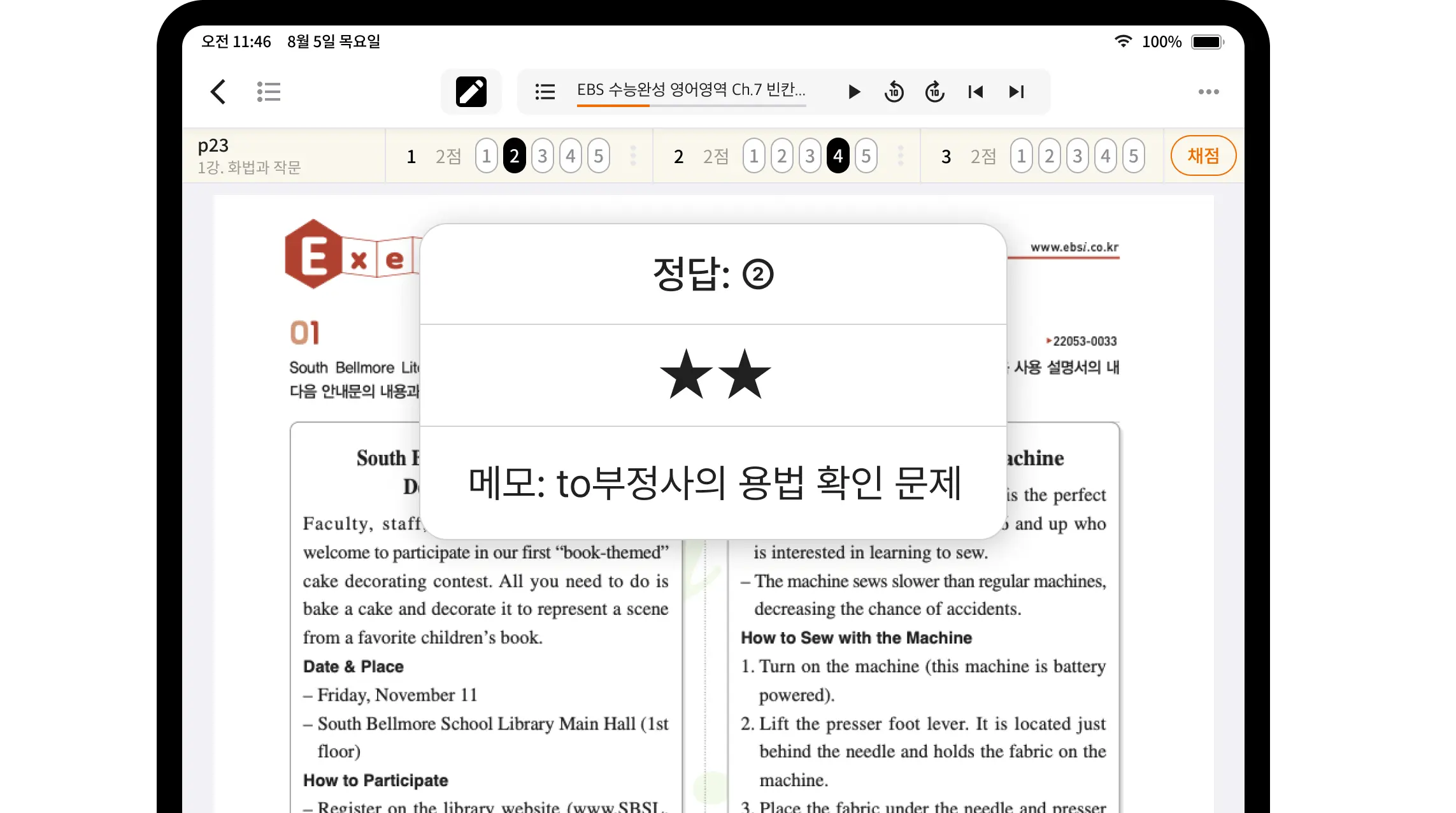Open the audio playlist icon
The width and height of the screenshot is (1456, 813).
pos(545,92)
